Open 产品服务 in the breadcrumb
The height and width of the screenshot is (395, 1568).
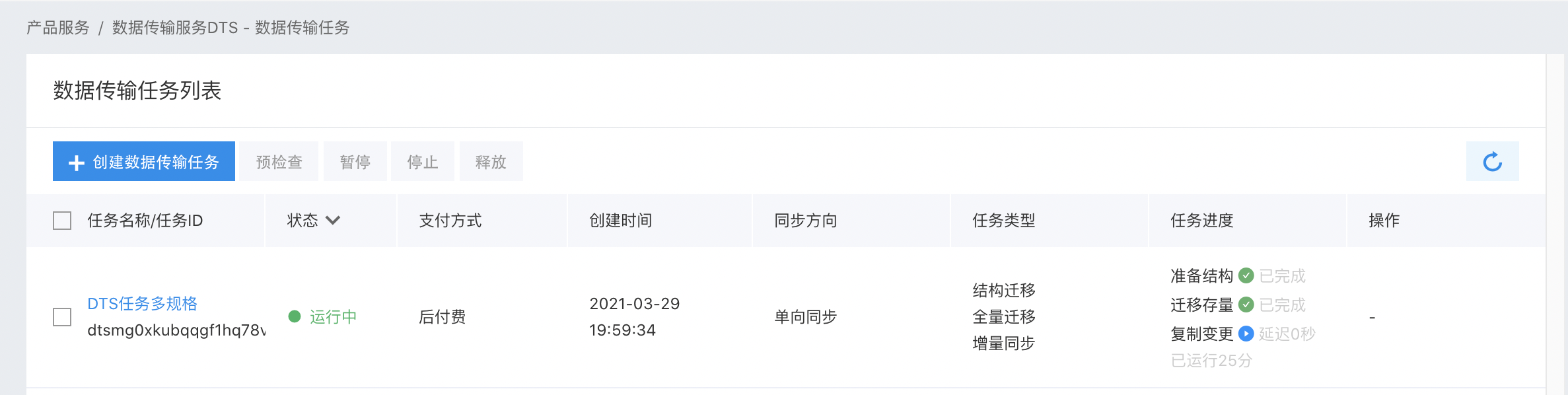pyautogui.click(x=58, y=28)
